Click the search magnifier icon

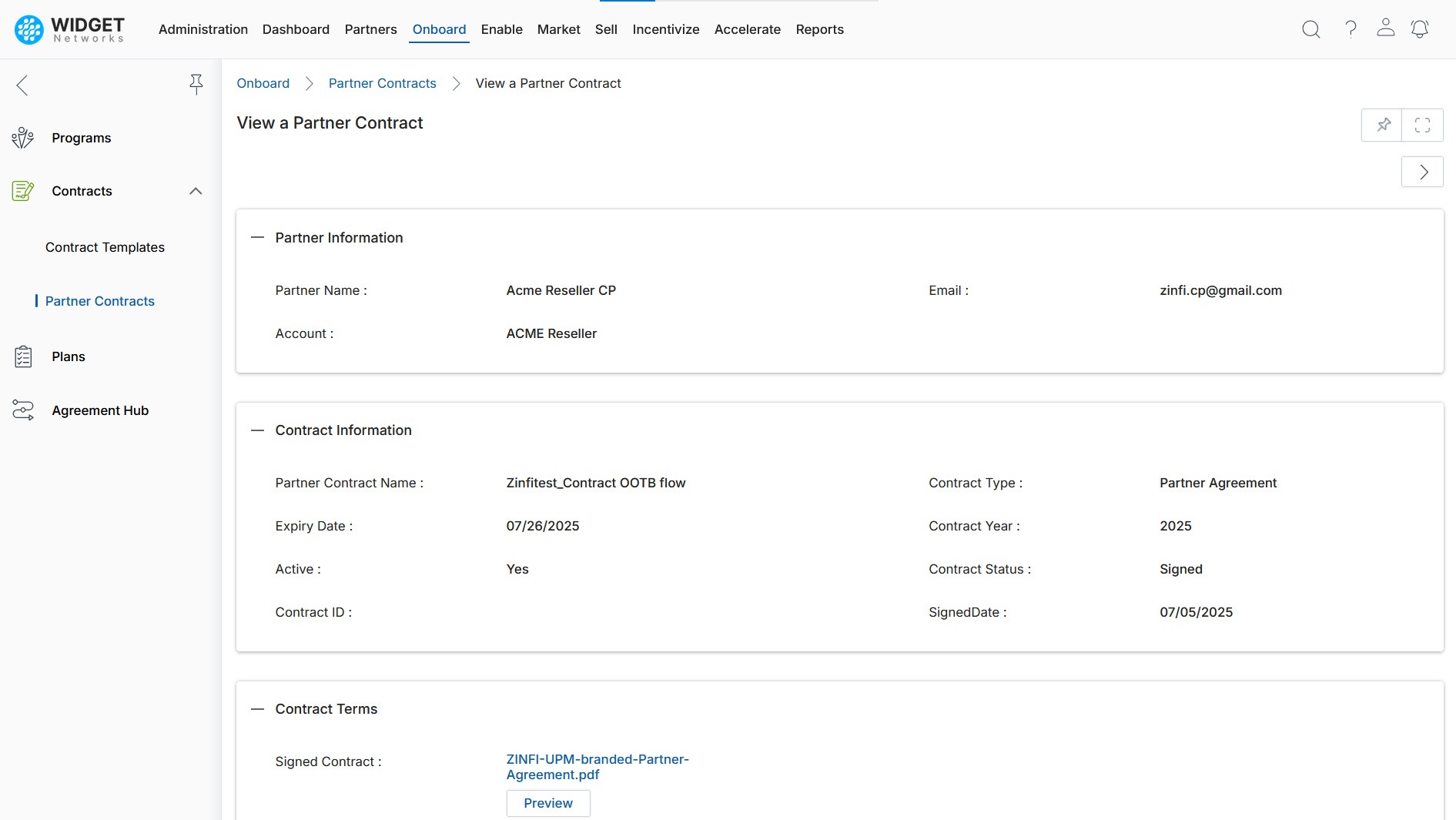1310,29
